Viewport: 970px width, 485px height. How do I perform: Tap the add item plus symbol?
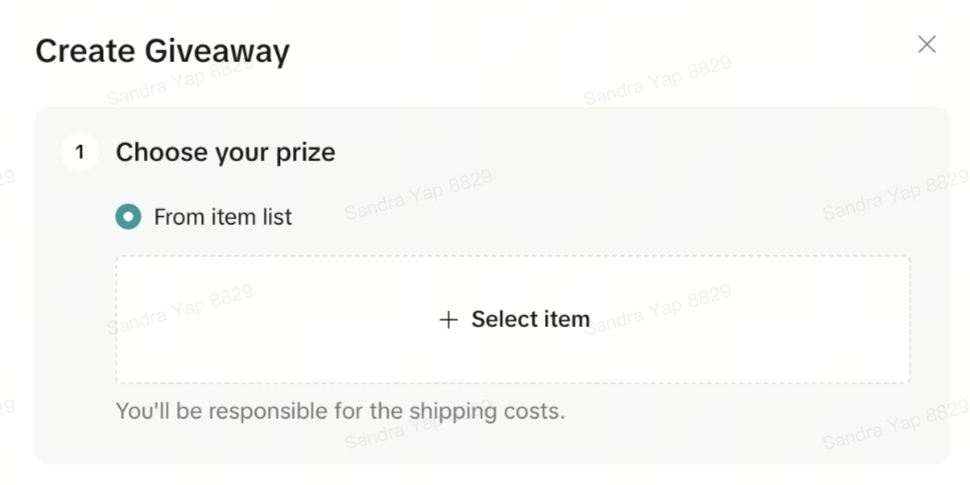coord(449,320)
